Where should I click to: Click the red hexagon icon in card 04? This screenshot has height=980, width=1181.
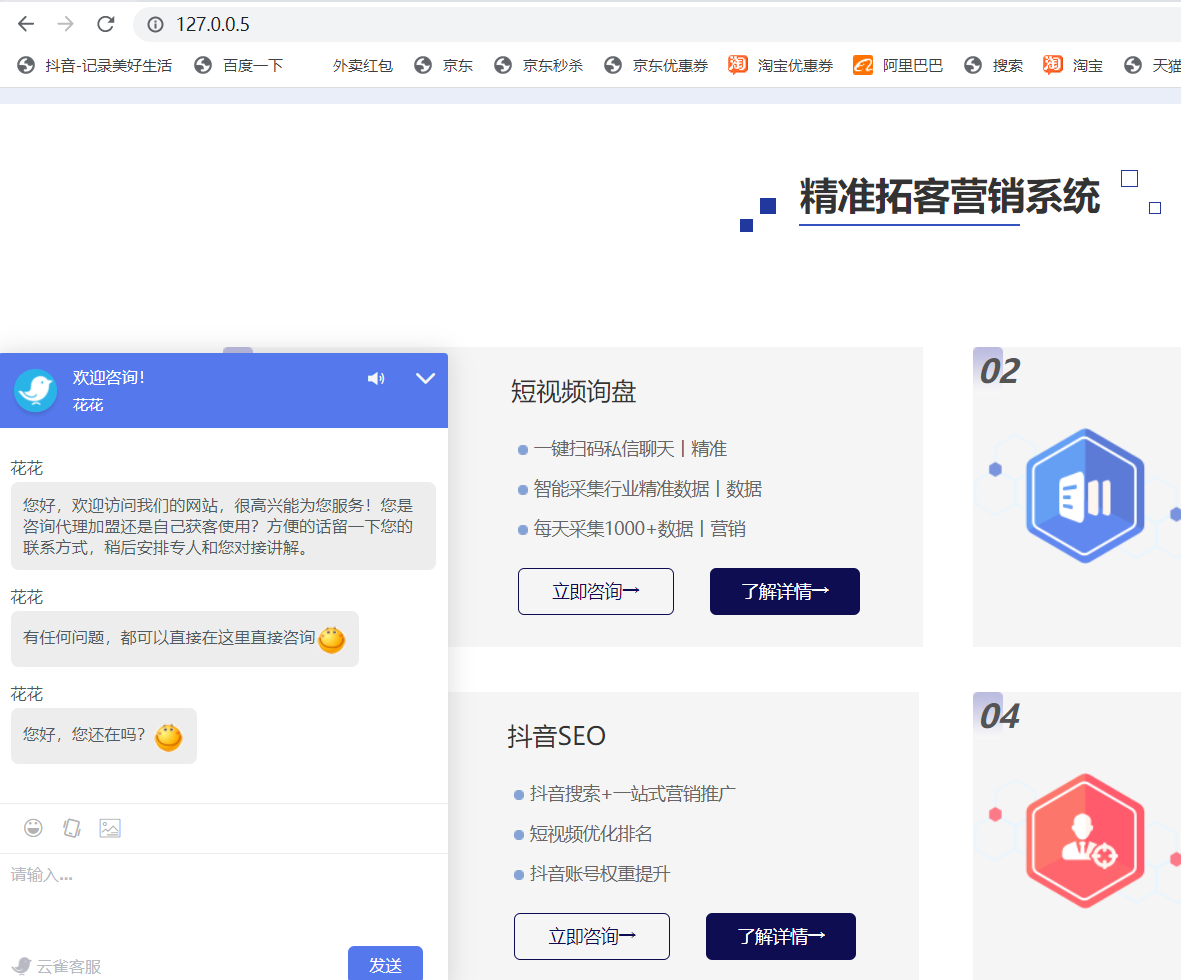(1084, 840)
